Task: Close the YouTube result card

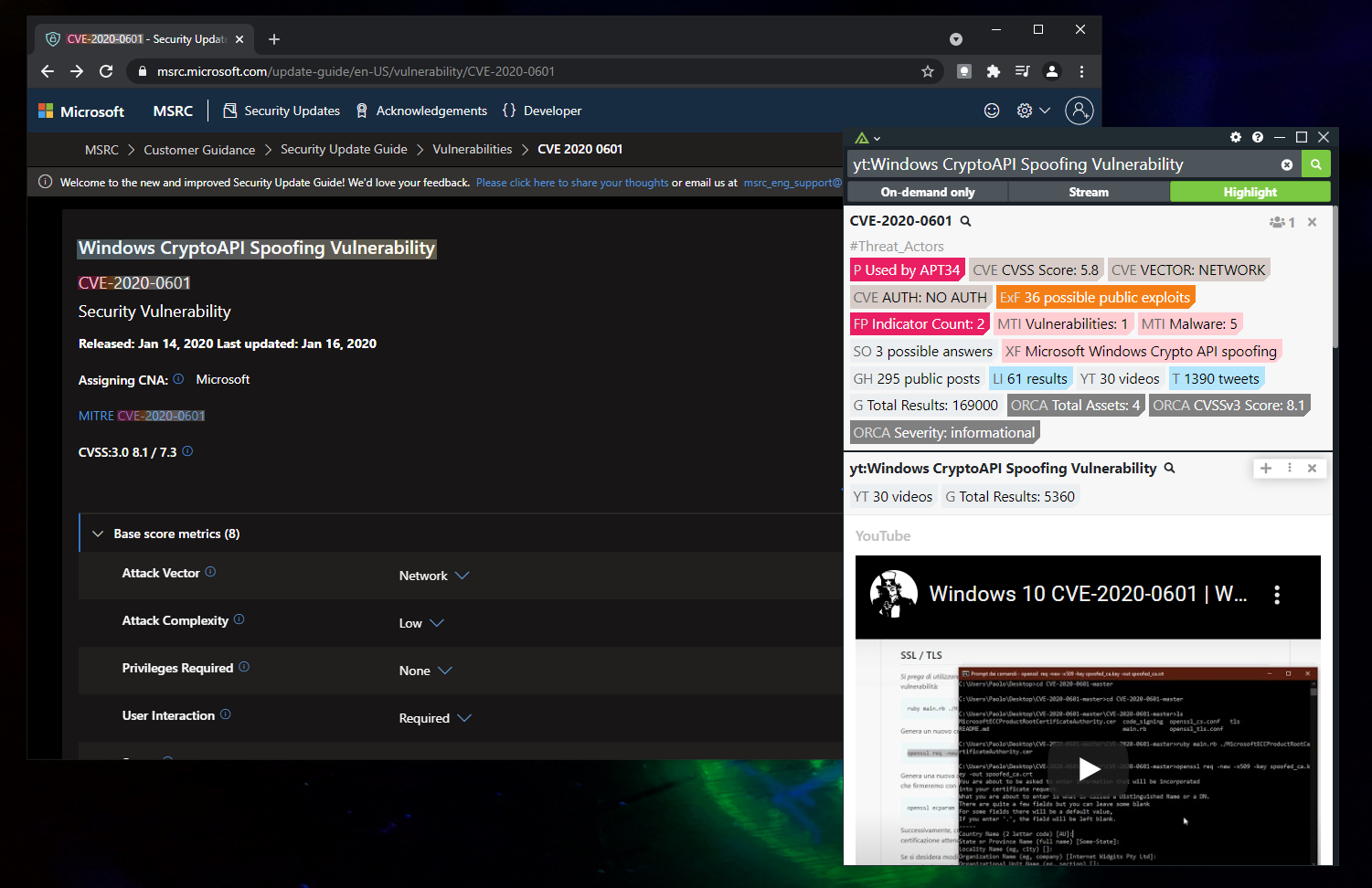Action: pos(1312,468)
